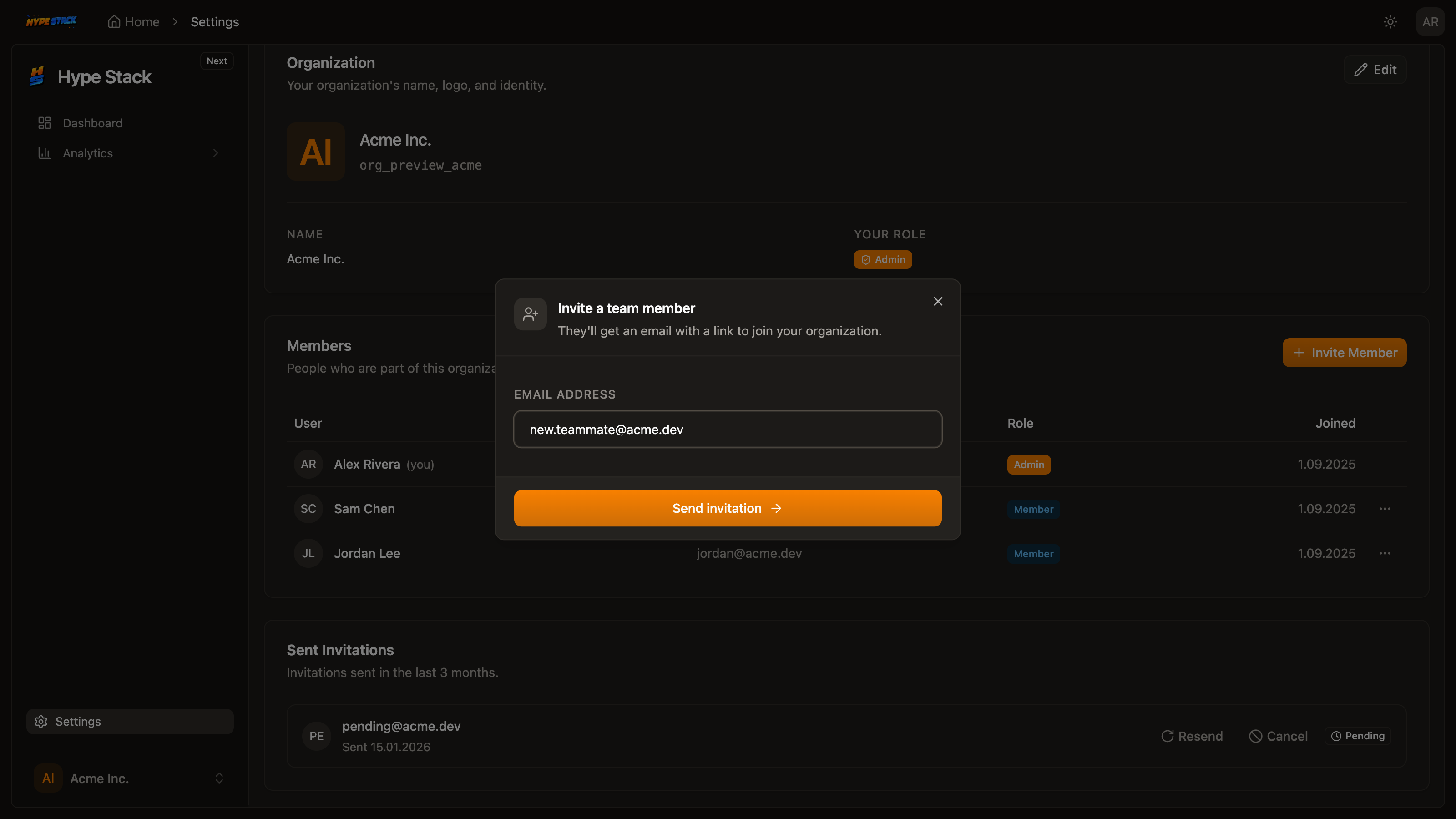The image size is (1456, 819).
Task: Click the Home icon in breadcrumb
Action: (114, 21)
